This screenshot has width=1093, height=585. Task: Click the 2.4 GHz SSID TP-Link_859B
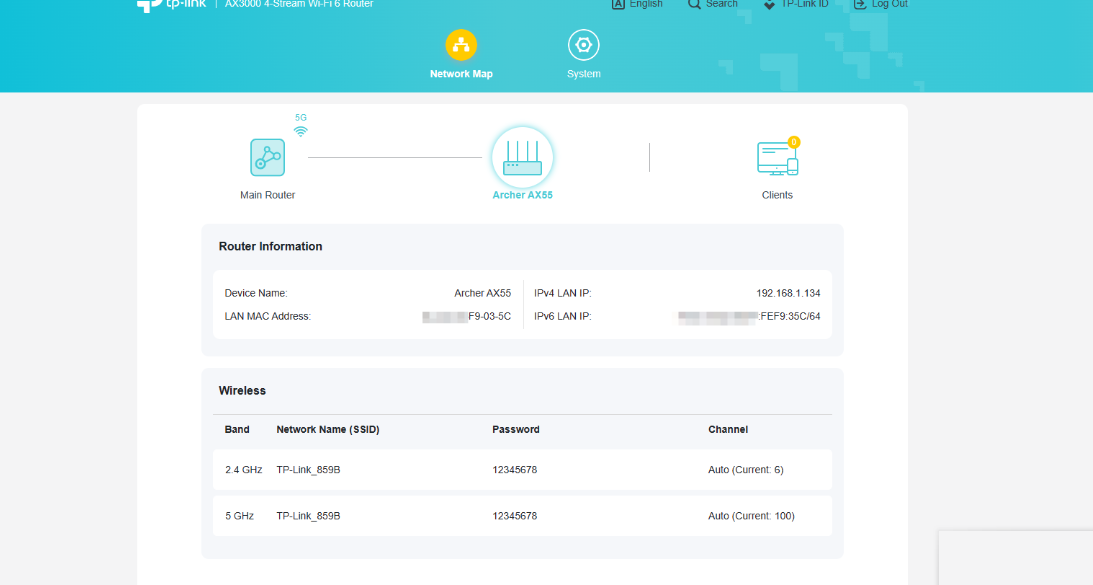point(308,470)
